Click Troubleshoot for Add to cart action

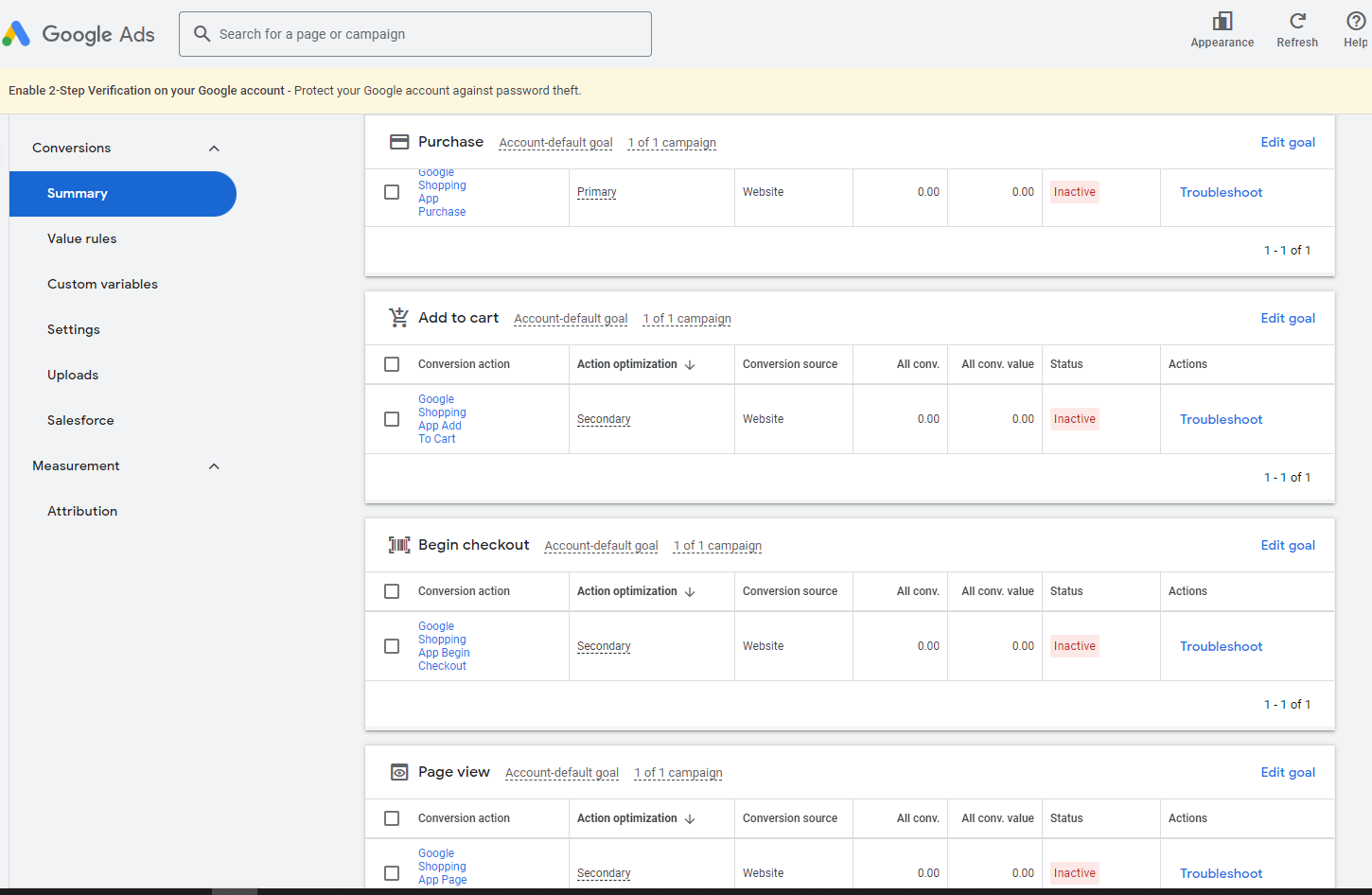(x=1221, y=418)
